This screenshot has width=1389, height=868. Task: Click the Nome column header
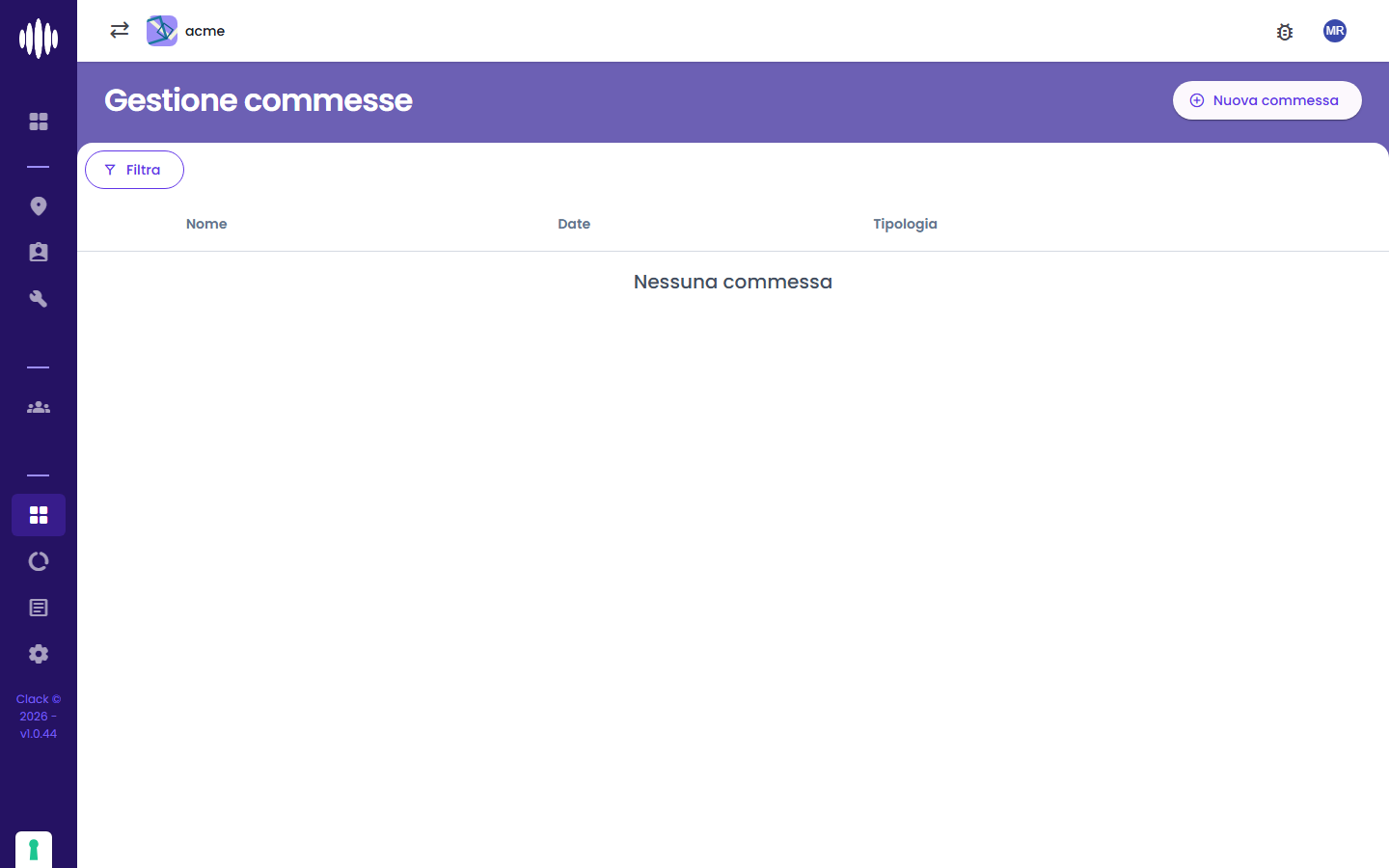coord(206,224)
